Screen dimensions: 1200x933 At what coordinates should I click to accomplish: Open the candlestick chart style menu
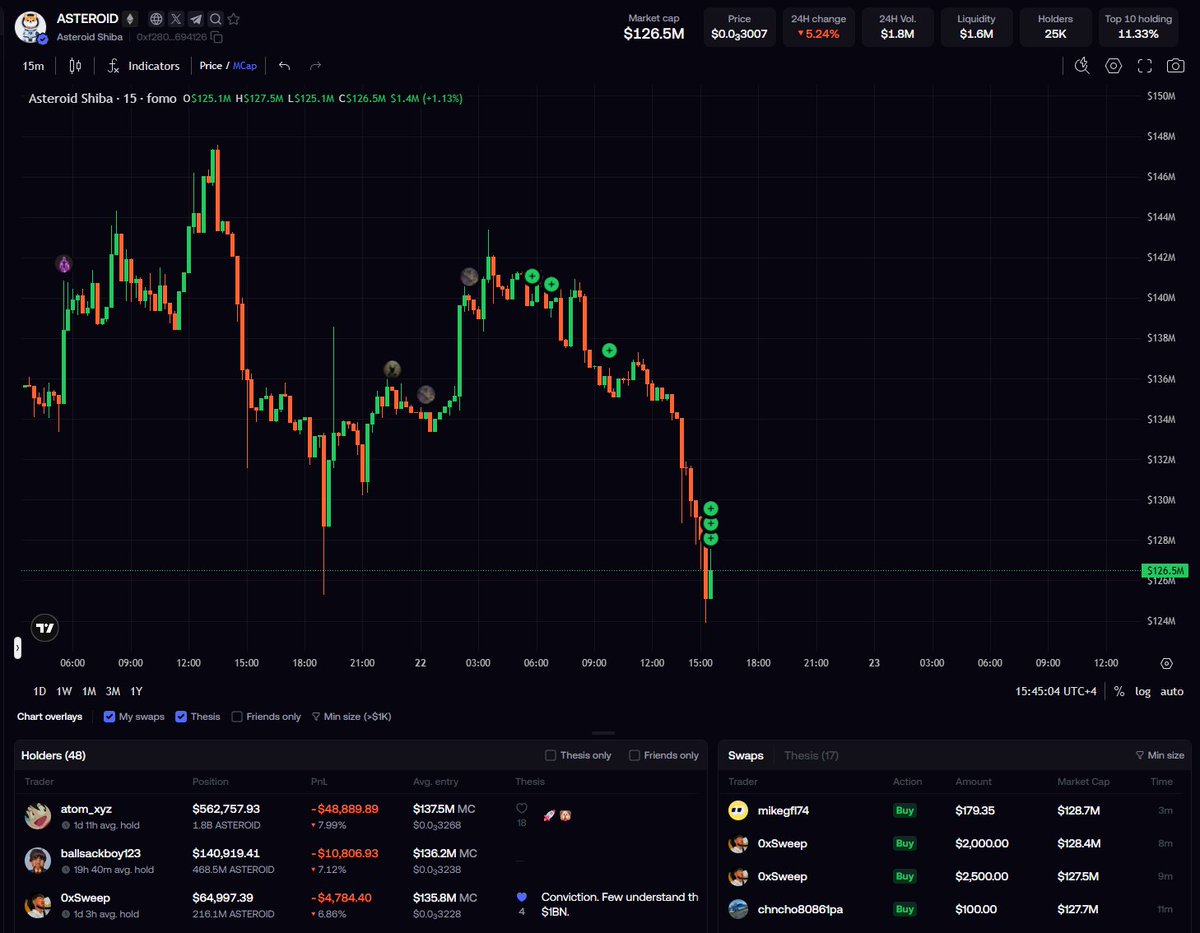click(75, 66)
